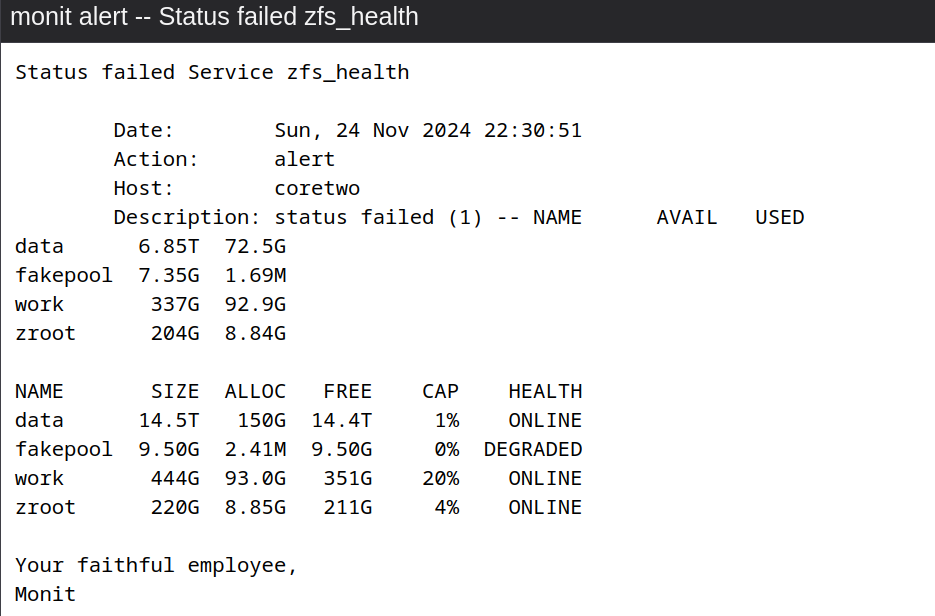The width and height of the screenshot is (935, 616).
Task: Click the host name "coretwo"
Action: [317, 188]
